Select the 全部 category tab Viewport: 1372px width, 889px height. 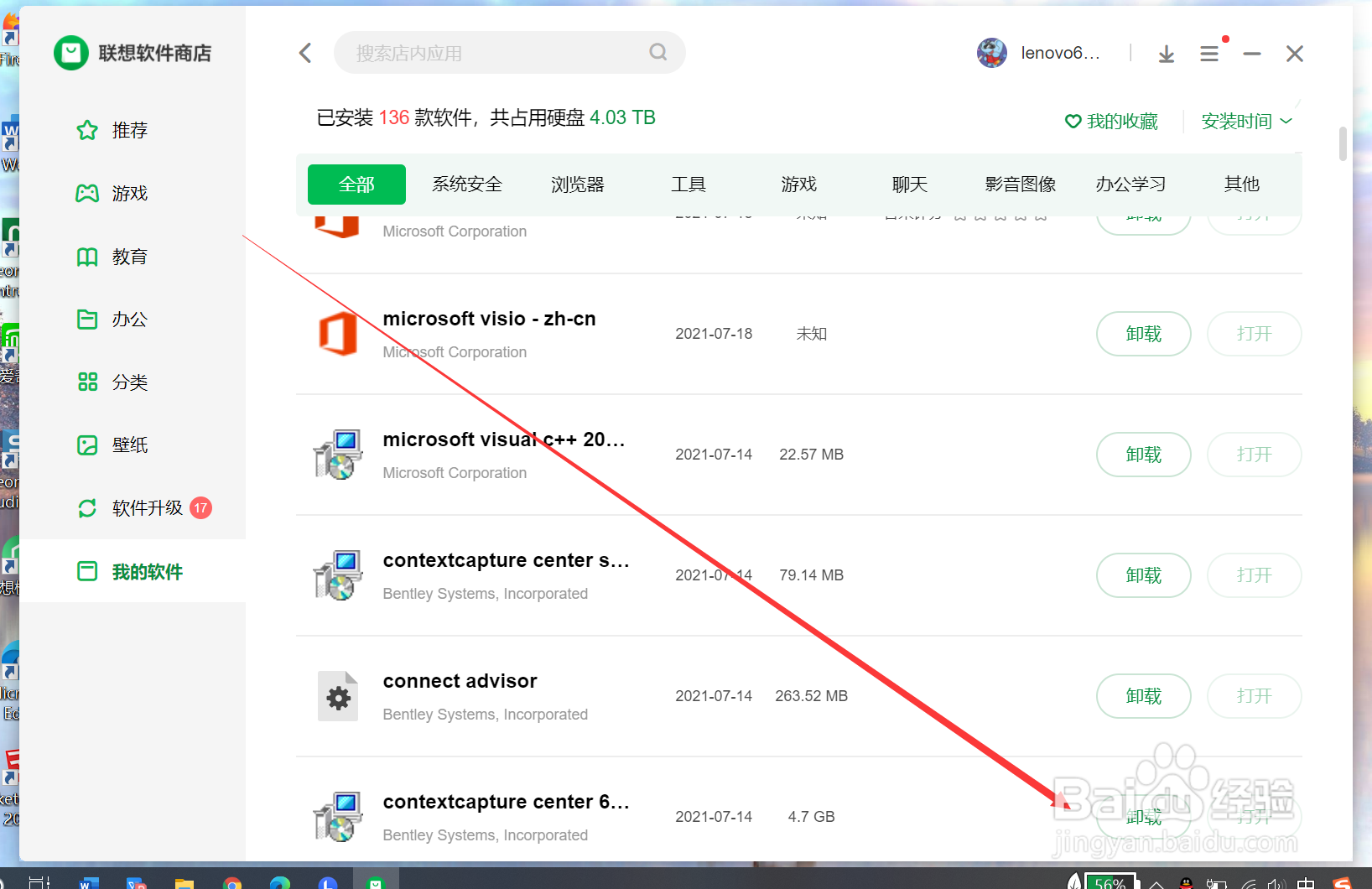[356, 185]
